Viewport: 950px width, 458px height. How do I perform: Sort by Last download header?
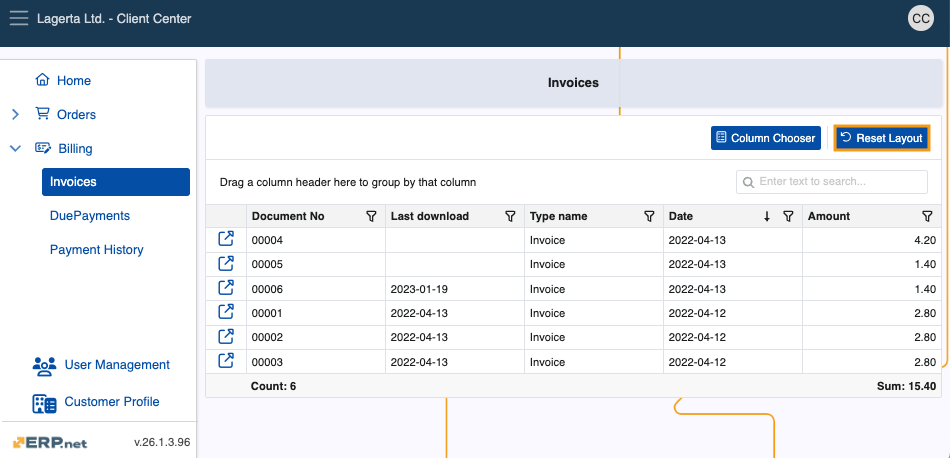coord(430,216)
